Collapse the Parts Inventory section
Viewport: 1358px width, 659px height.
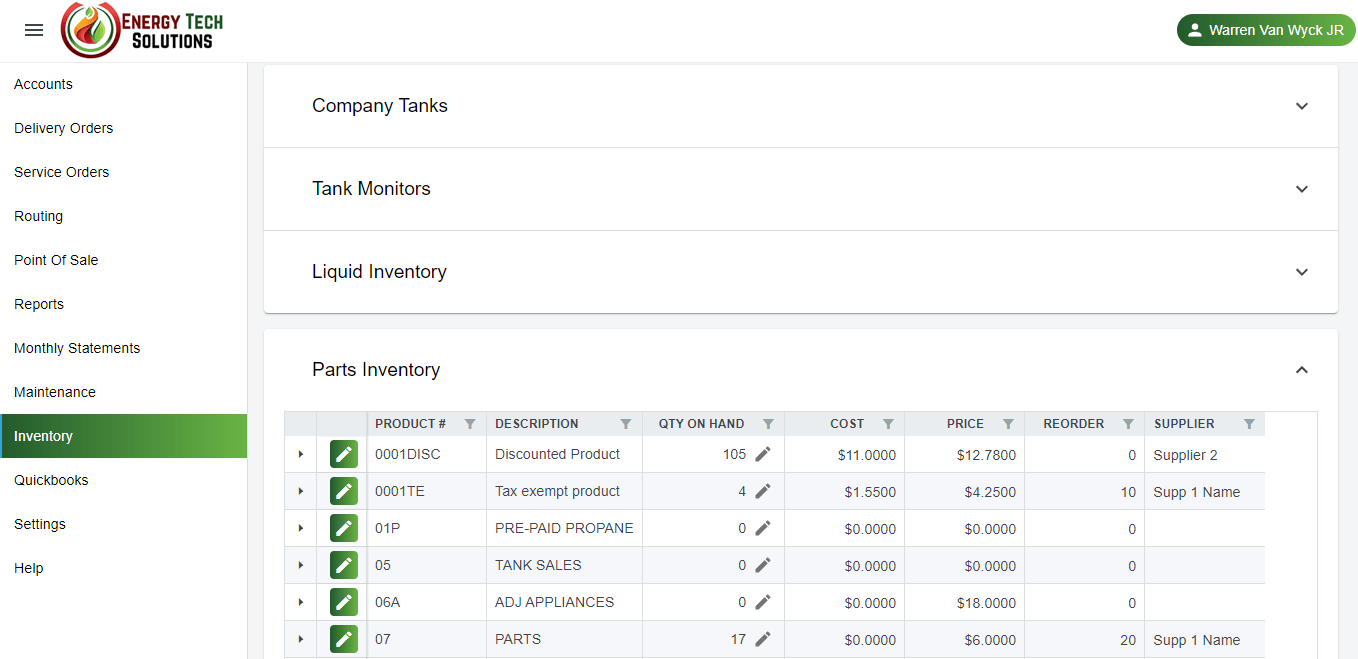[x=1301, y=370]
